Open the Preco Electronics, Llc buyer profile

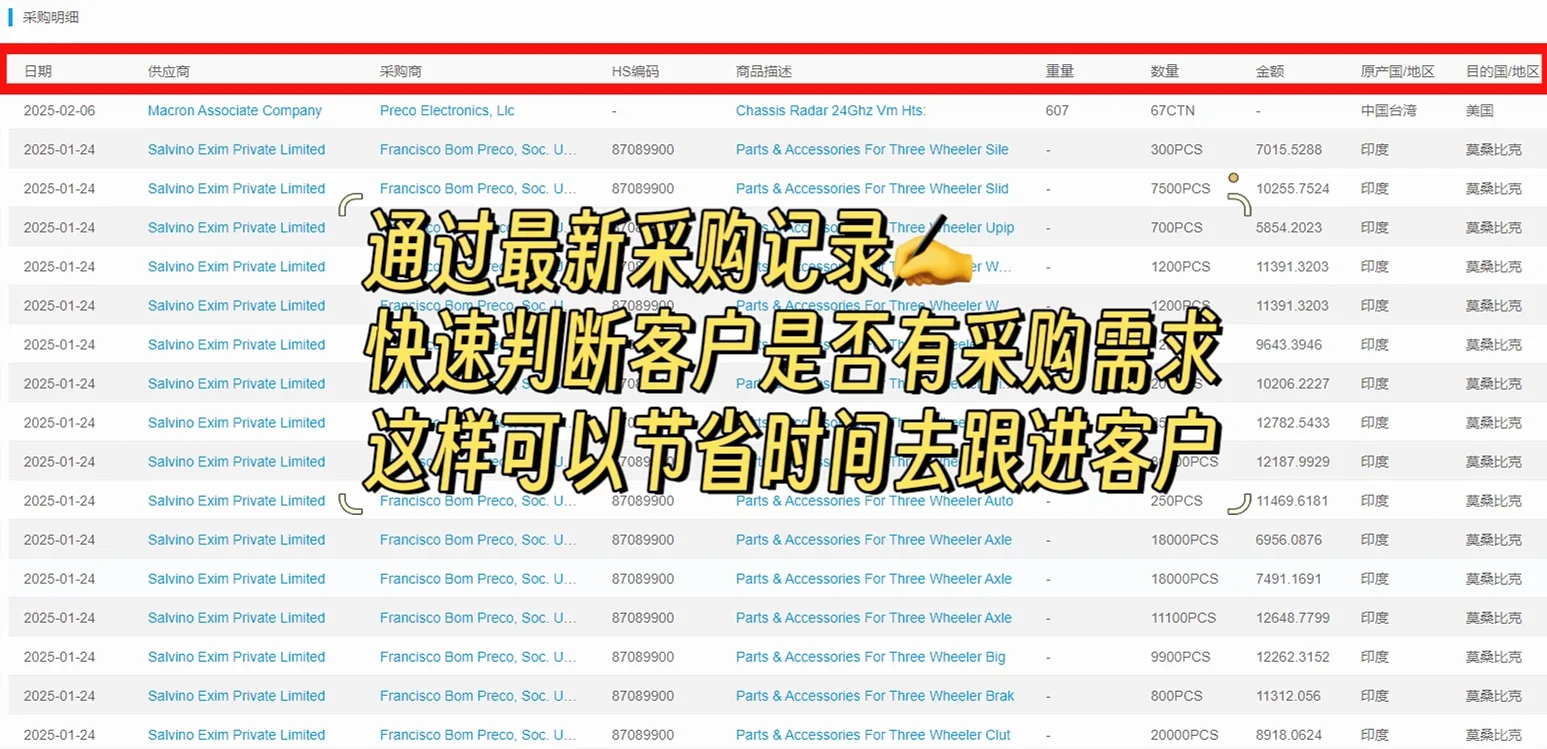click(447, 111)
